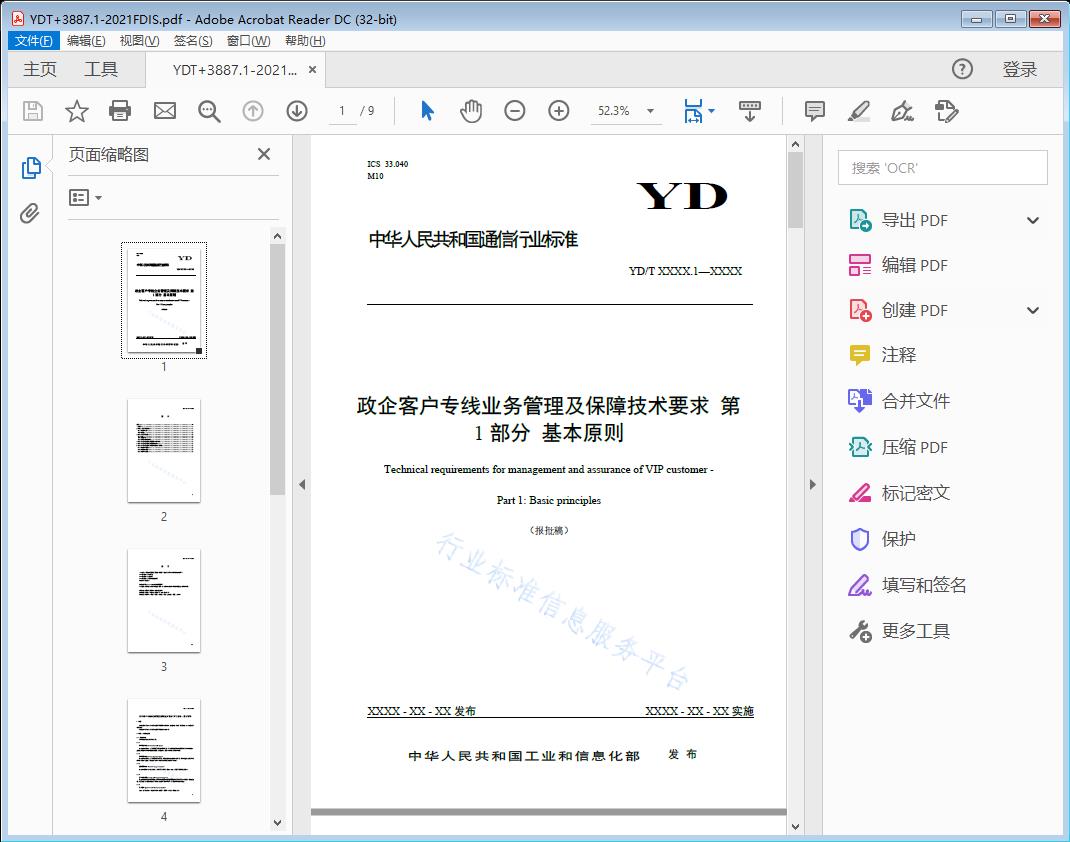This screenshot has width=1070, height=842.
Task: Switch to the 主页 tab
Action: pyautogui.click(x=39, y=69)
